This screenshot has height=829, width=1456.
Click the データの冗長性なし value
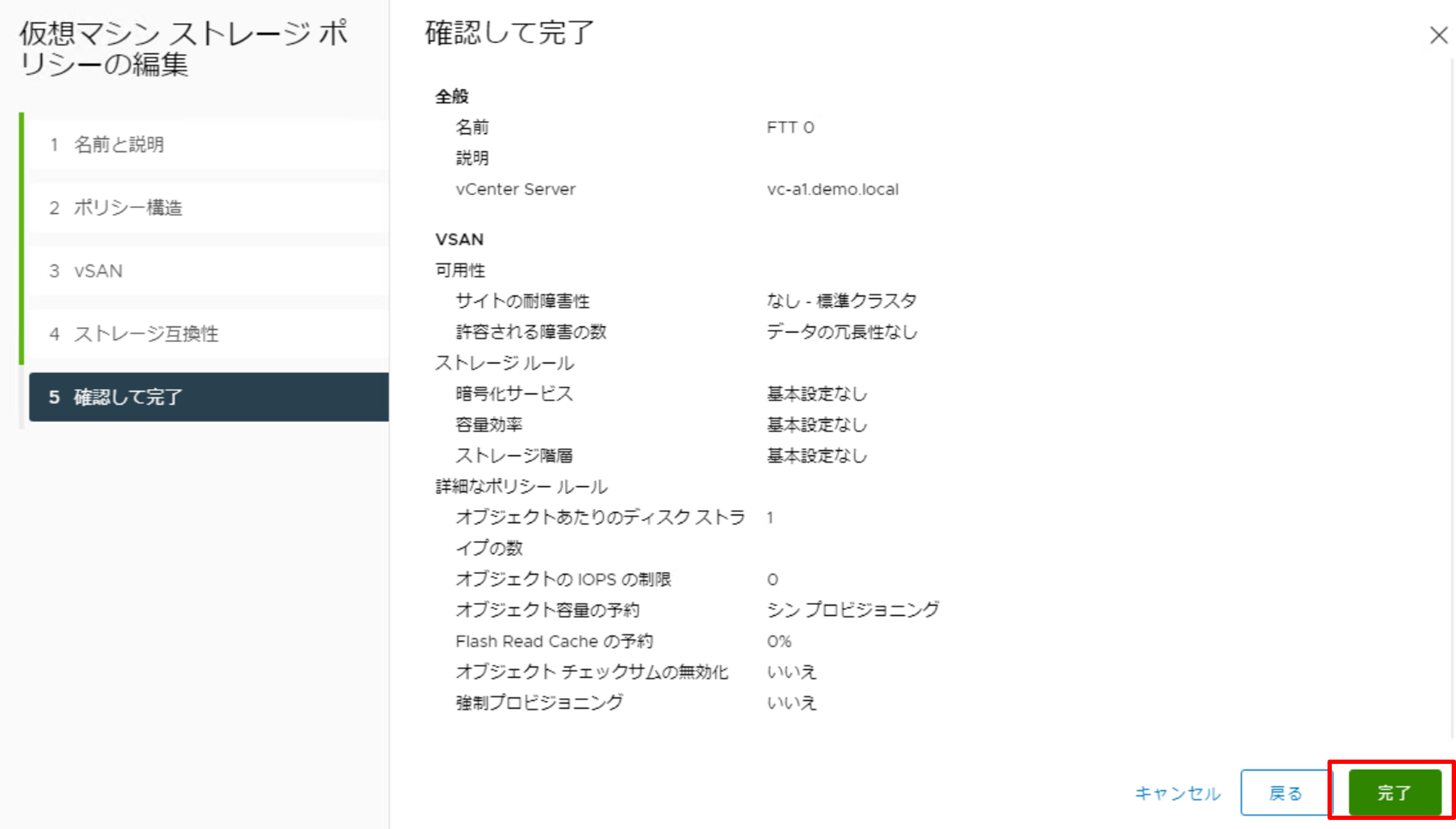[x=842, y=332]
